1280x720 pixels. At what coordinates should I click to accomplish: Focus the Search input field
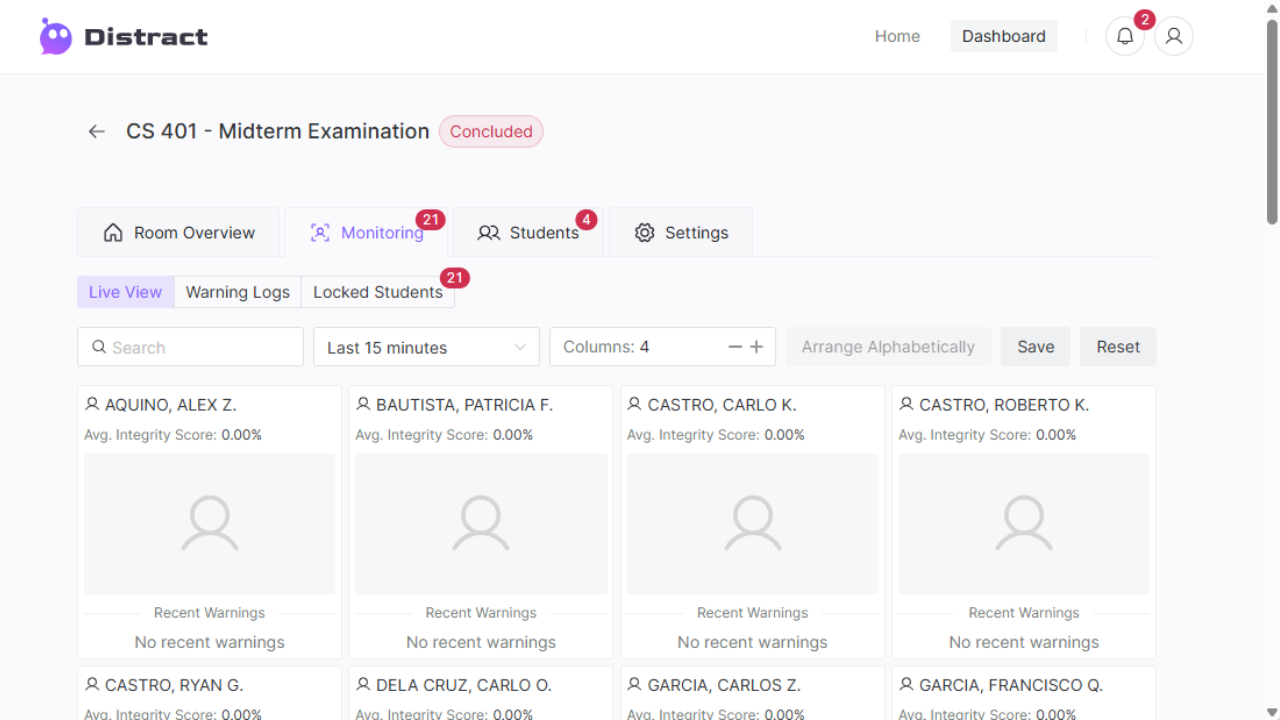[190, 347]
